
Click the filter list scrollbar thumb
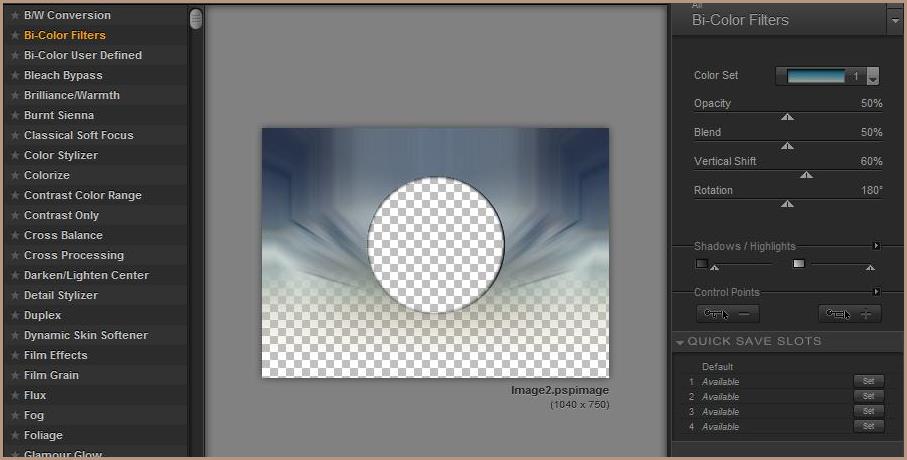tap(196, 19)
